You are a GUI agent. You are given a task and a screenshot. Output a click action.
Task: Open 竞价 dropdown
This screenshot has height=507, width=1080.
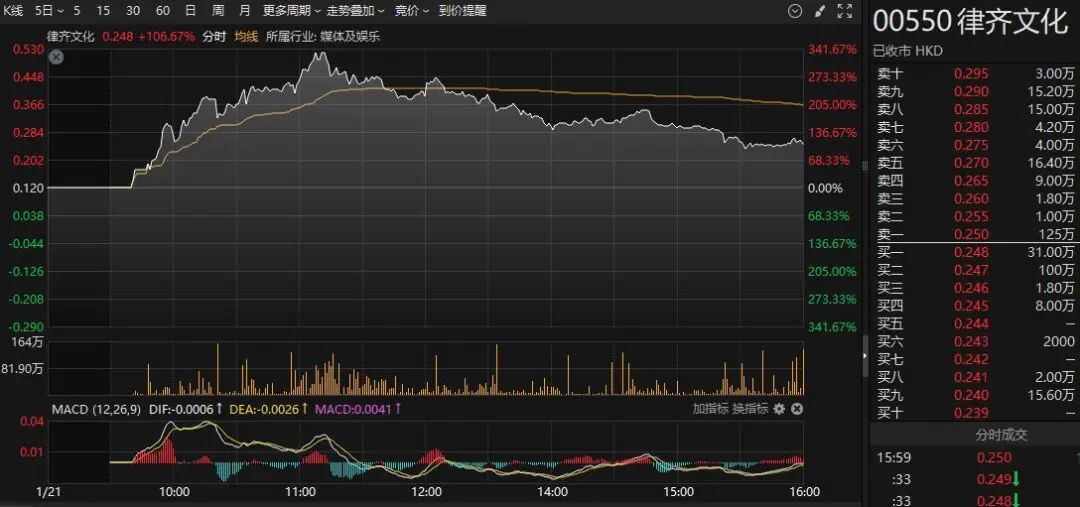coord(412,10)
